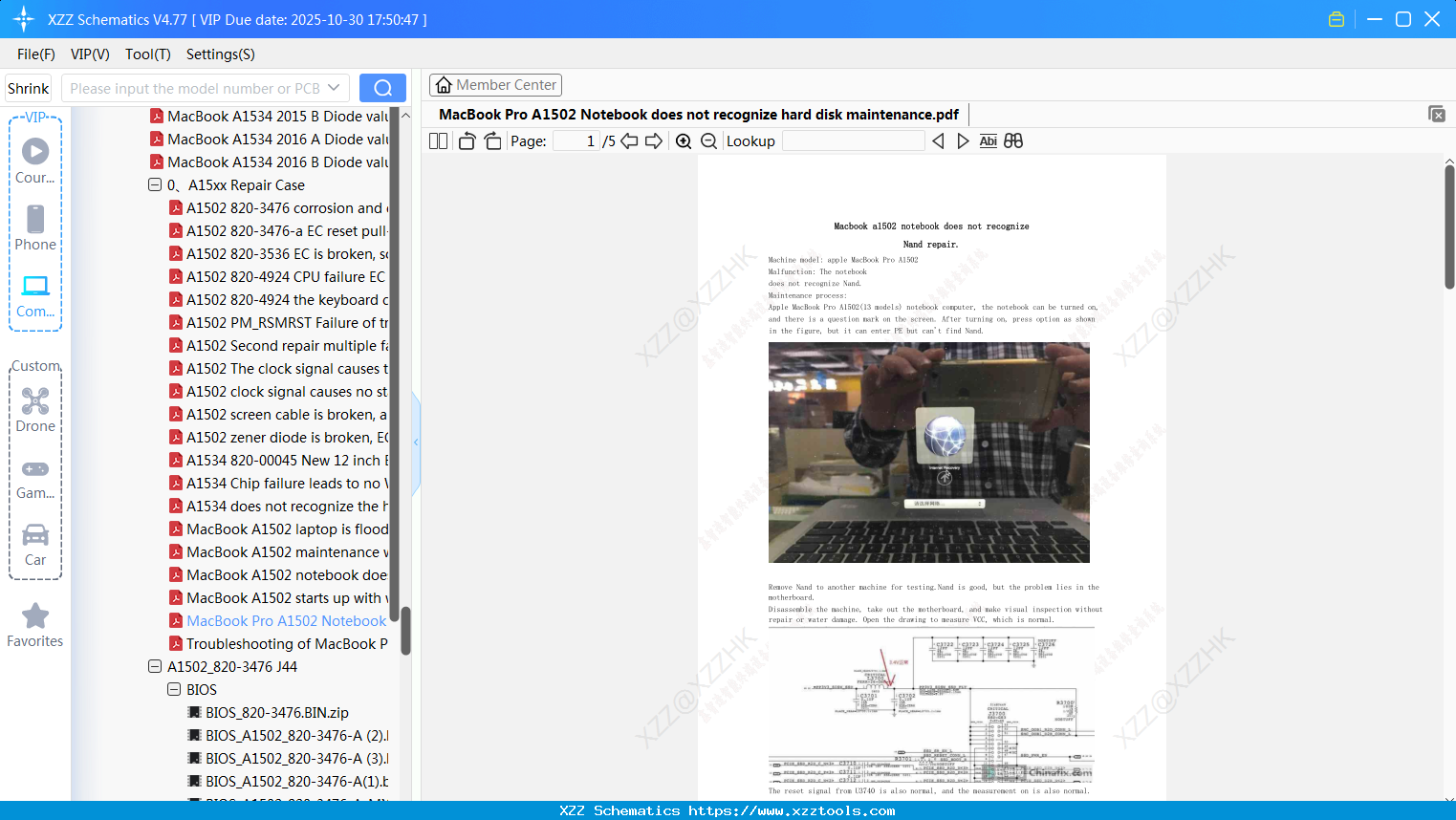
Task: Open the Courses category in sidebar
Action: pos(35,161)
